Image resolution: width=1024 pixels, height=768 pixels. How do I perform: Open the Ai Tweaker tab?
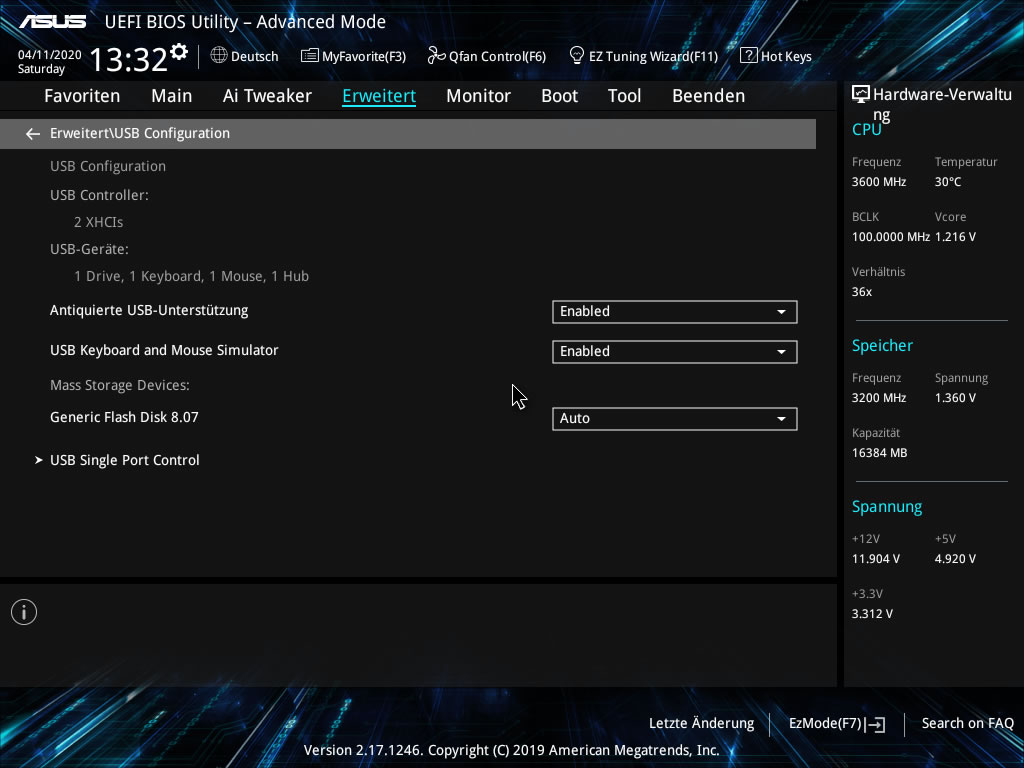[267, 96]
